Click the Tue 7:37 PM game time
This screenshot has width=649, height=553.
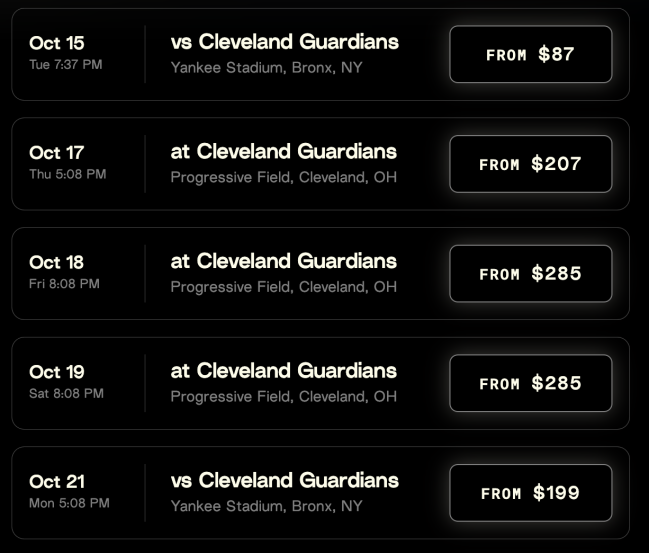[x=66, y=65]
